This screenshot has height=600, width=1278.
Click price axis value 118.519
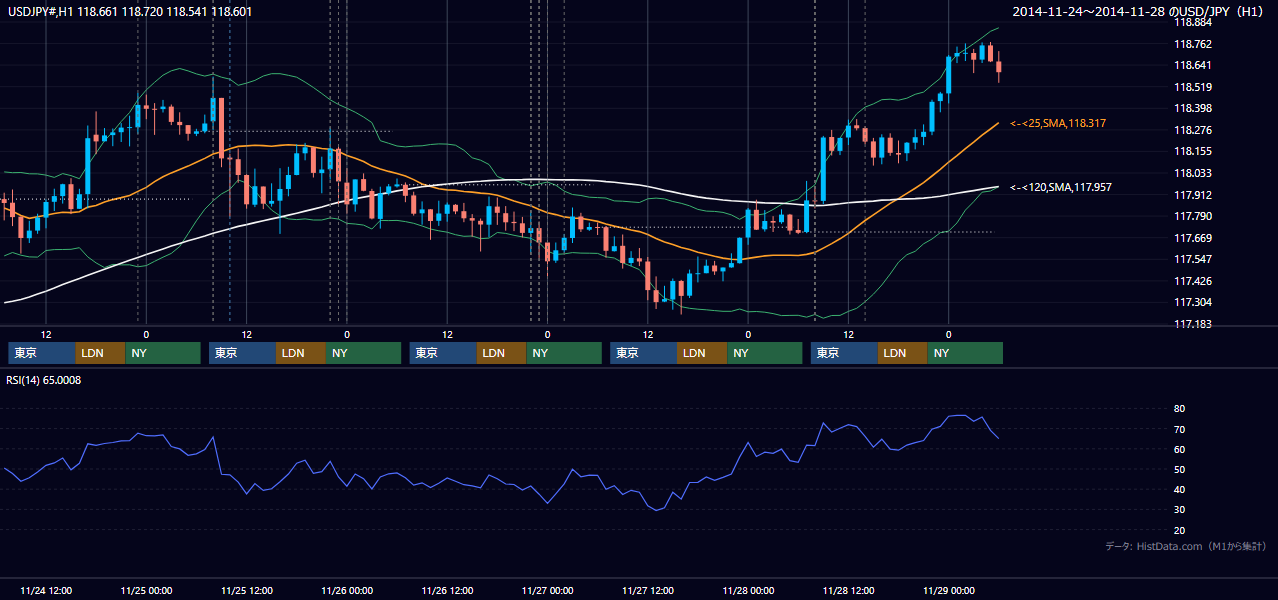(x=1193, y=87)
